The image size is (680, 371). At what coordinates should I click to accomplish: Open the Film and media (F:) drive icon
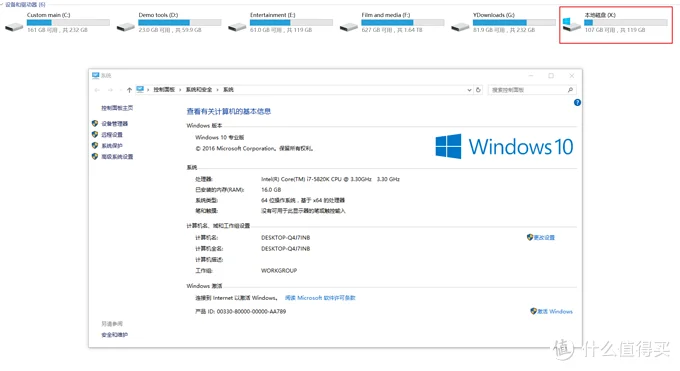tap(348, 27)
